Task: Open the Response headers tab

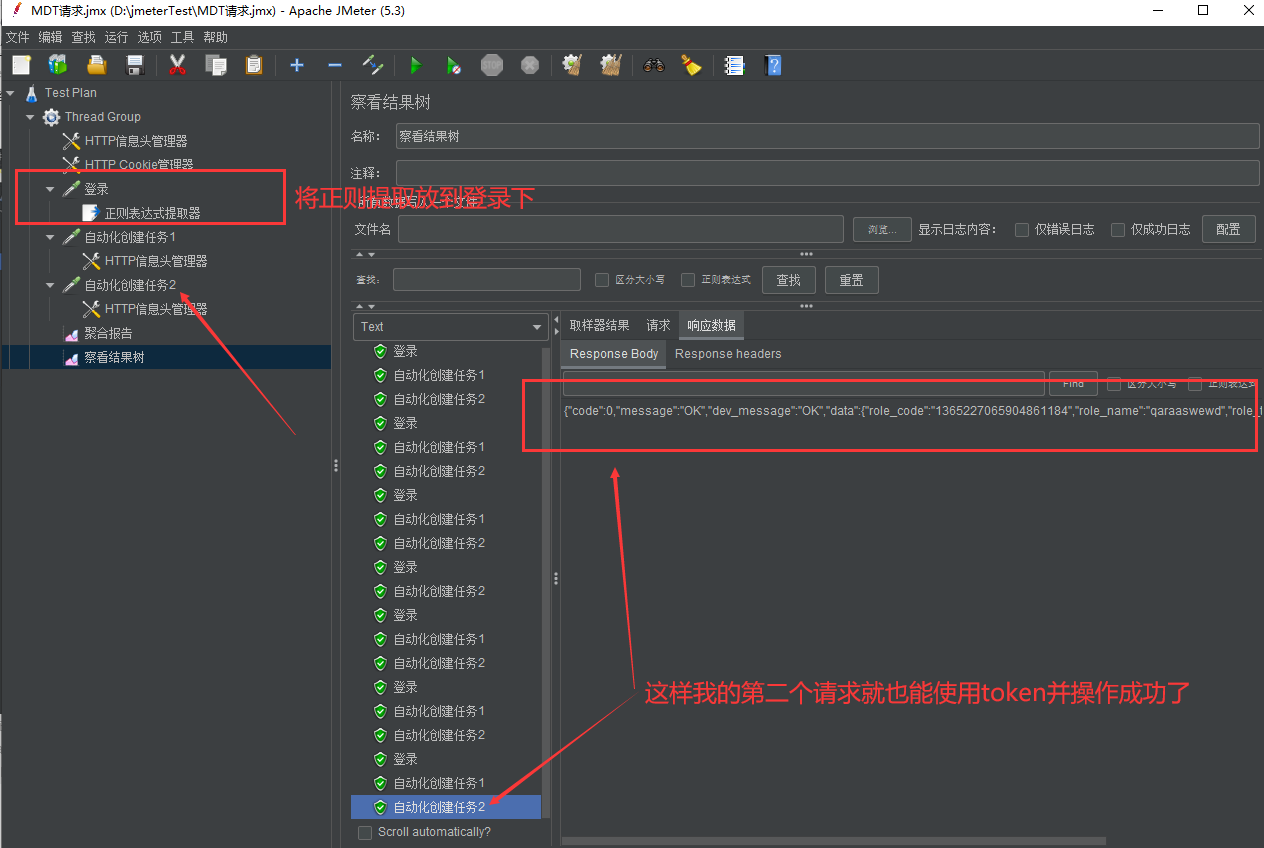Action: [x=728, y=354]
